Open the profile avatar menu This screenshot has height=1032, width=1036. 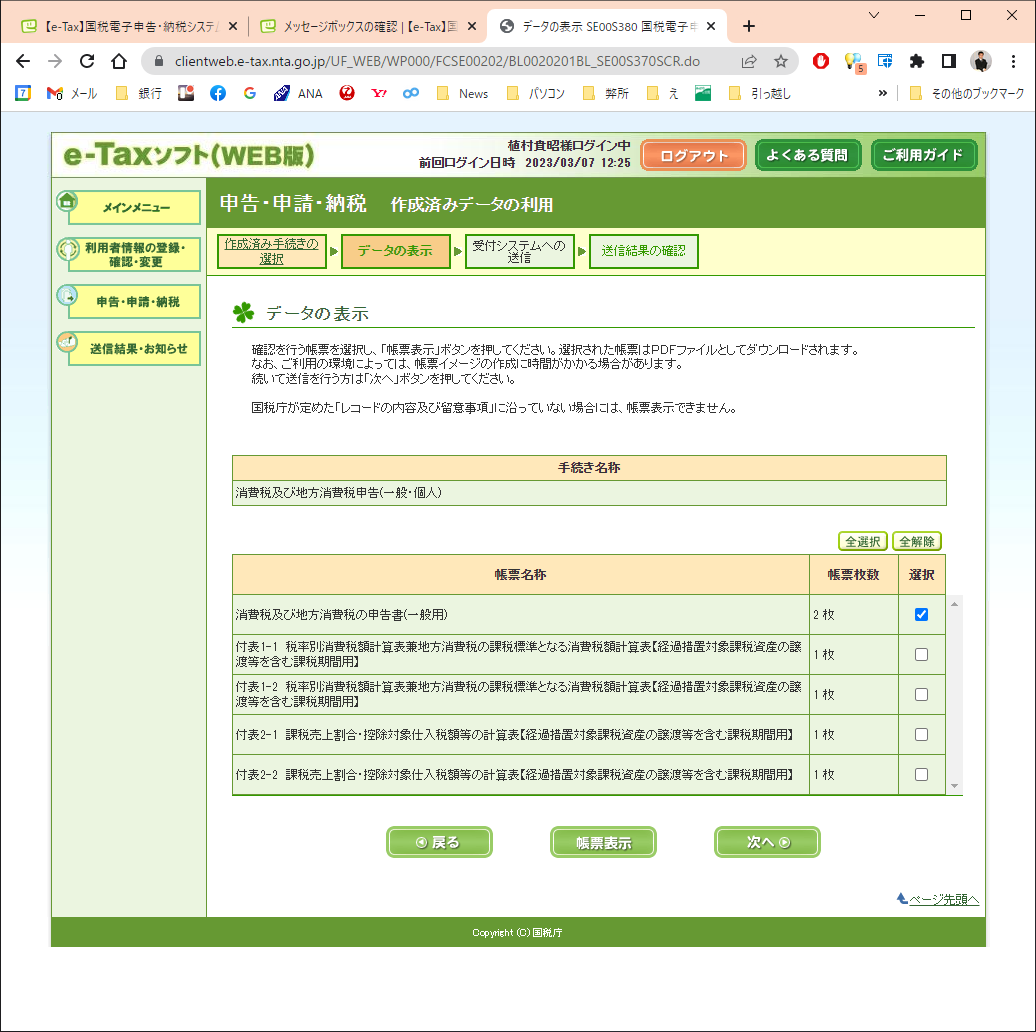[980, 61]
